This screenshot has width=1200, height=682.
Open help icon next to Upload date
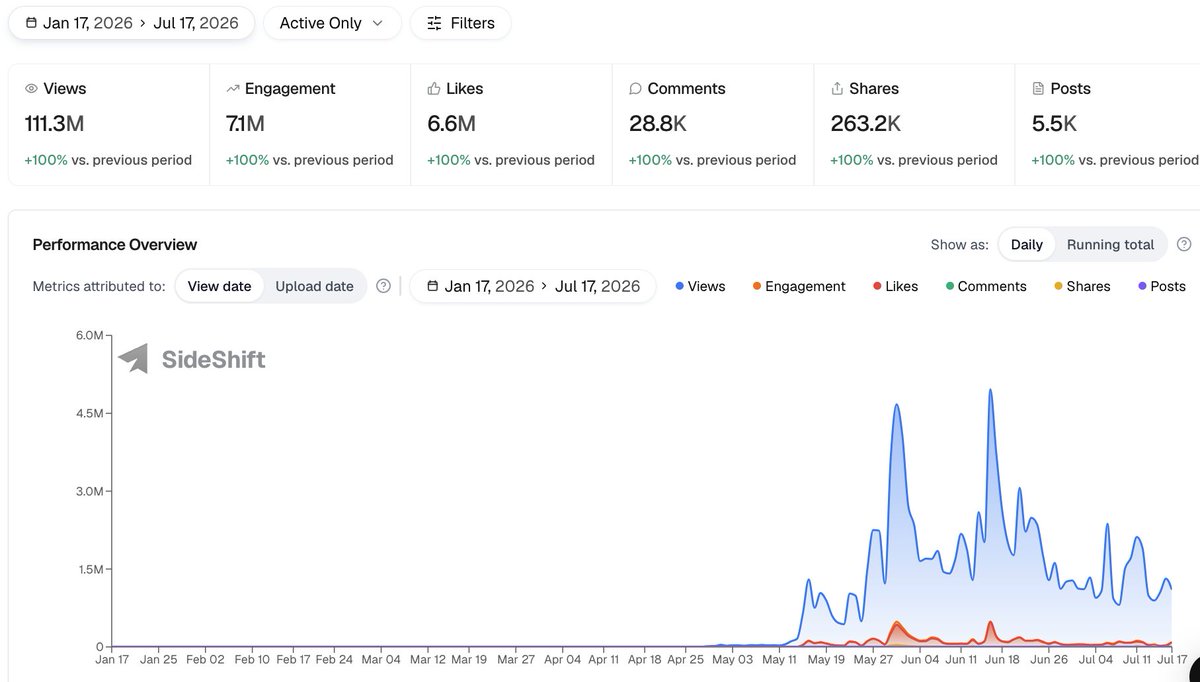tap(383, 286)
